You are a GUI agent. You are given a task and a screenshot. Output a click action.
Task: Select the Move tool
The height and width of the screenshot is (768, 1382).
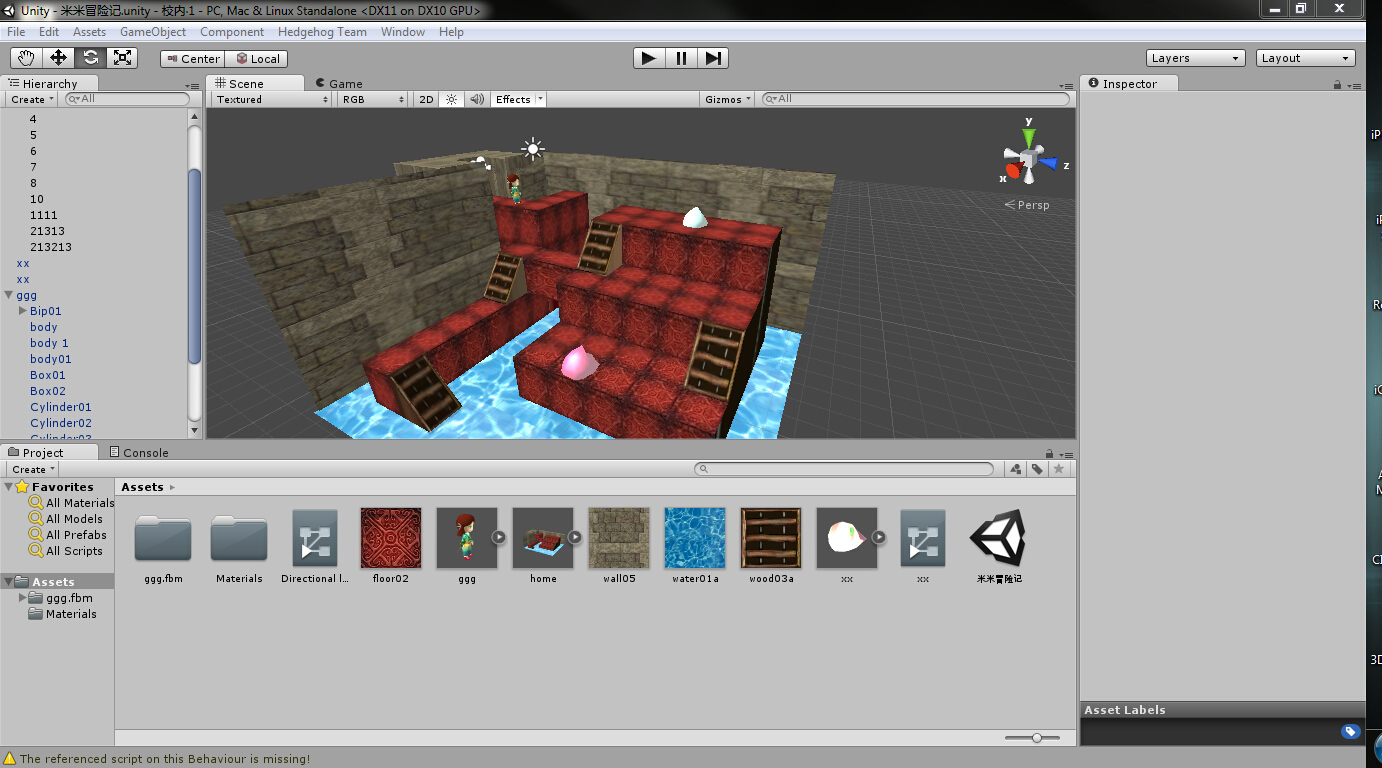[58, 58]
